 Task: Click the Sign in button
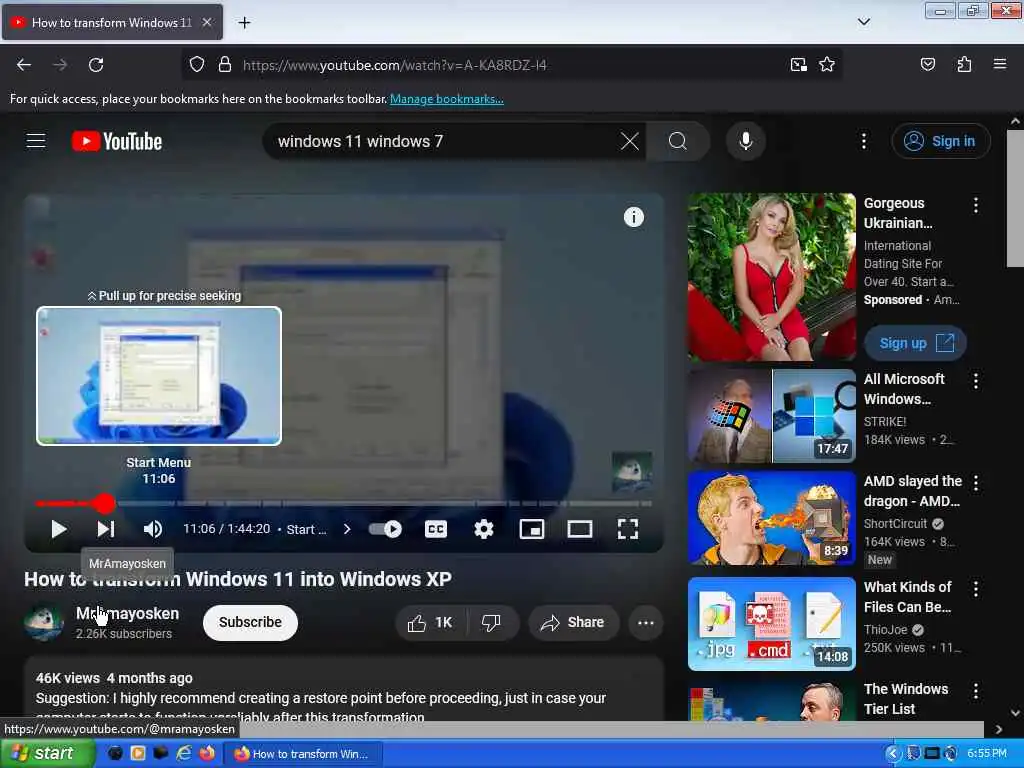point(940,141)
